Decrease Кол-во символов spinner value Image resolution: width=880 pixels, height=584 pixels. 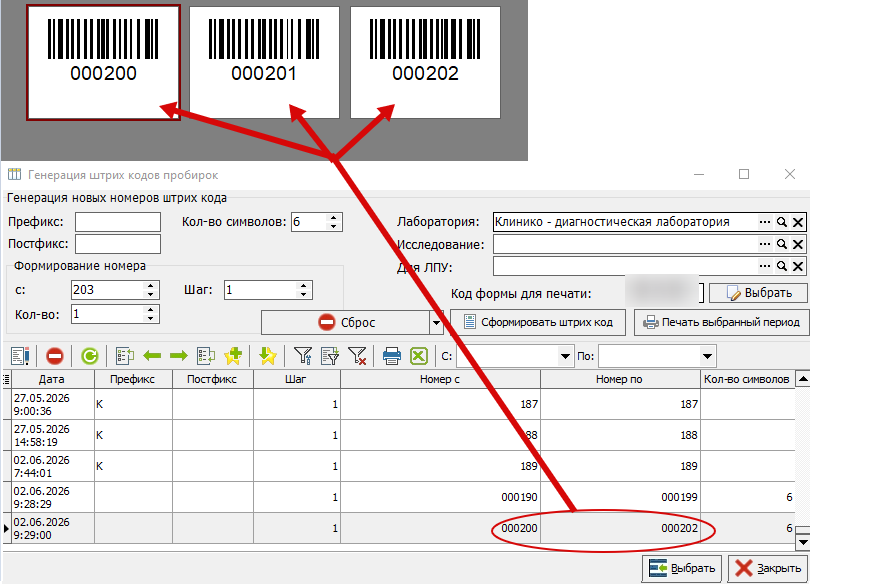click(333, 226)
